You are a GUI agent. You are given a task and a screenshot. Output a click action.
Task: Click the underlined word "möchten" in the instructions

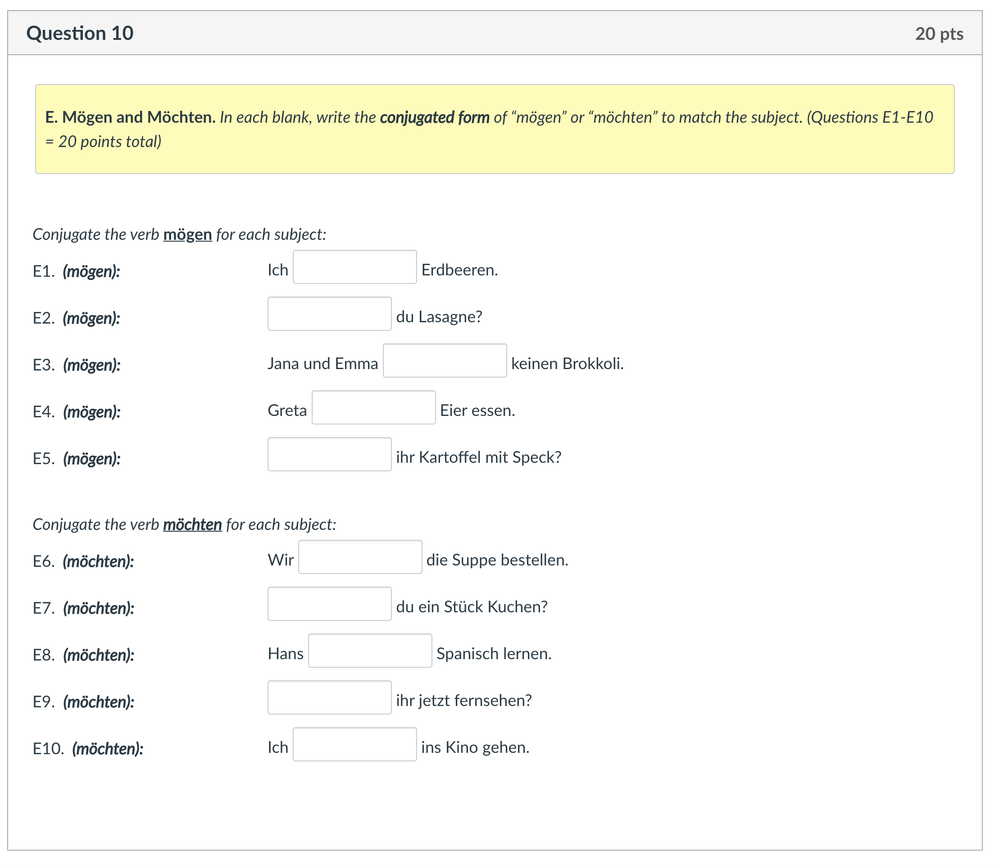(x=192, y=525)
